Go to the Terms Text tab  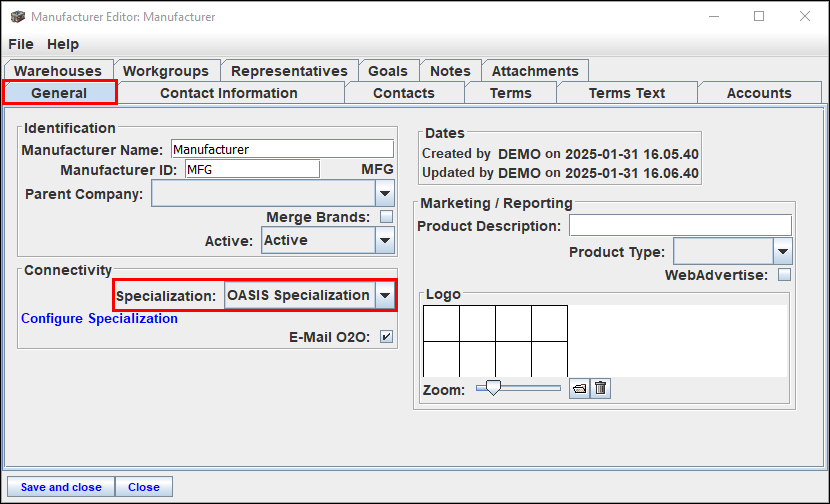pyautogui.click(x=627, y=93)
